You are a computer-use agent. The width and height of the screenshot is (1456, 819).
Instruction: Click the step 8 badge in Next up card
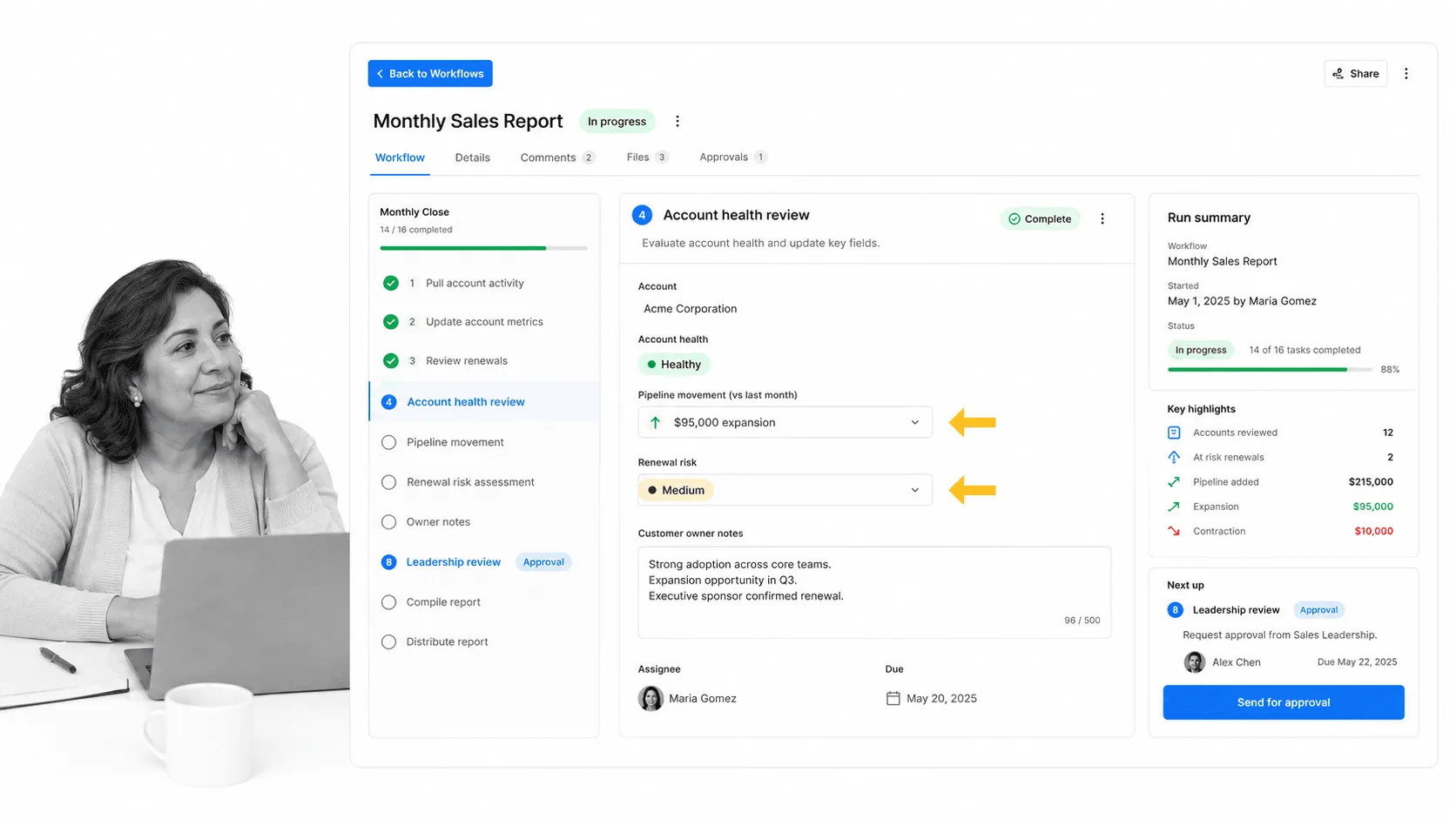(x=1175, y=610)
